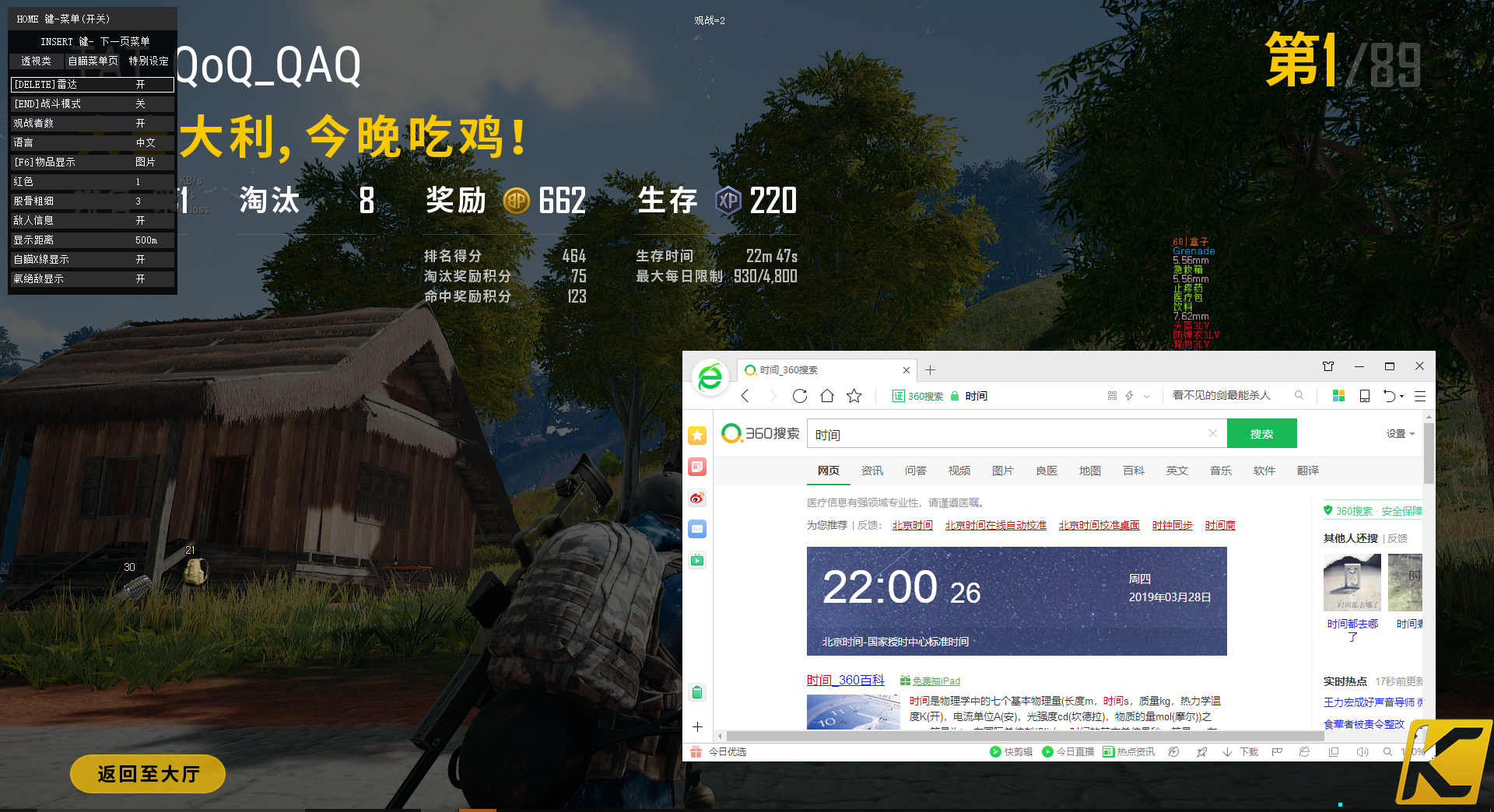This screenshot has width=1494, height=812.
Task: Open the 时间_360百科 result link
Action: pyautogui.click(x=846, y=681)
